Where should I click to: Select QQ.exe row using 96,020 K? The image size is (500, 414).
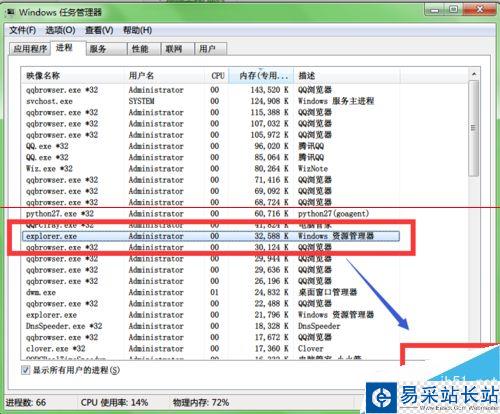point(211,146)
